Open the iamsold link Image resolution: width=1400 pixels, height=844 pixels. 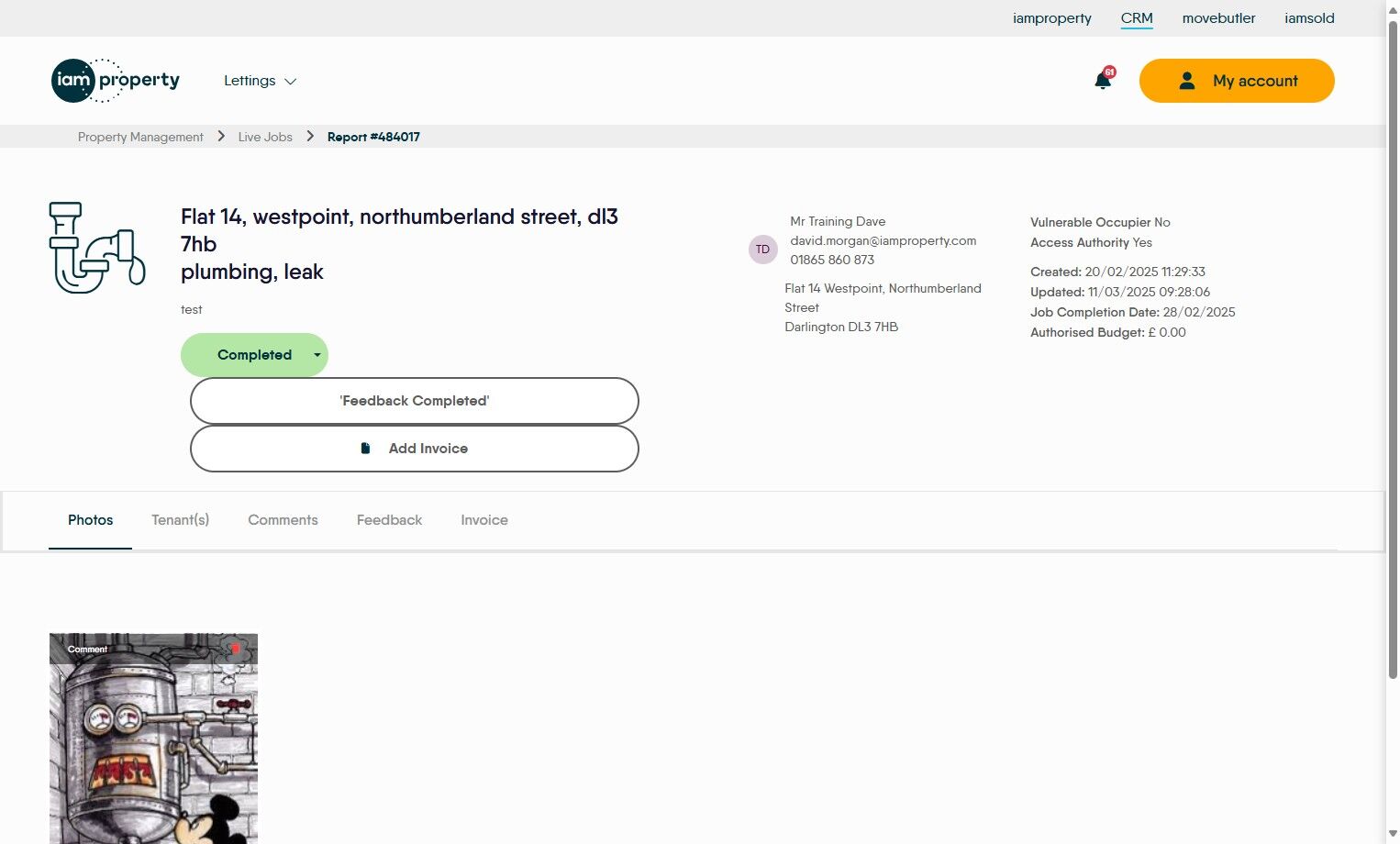[x=1309, y=18]
